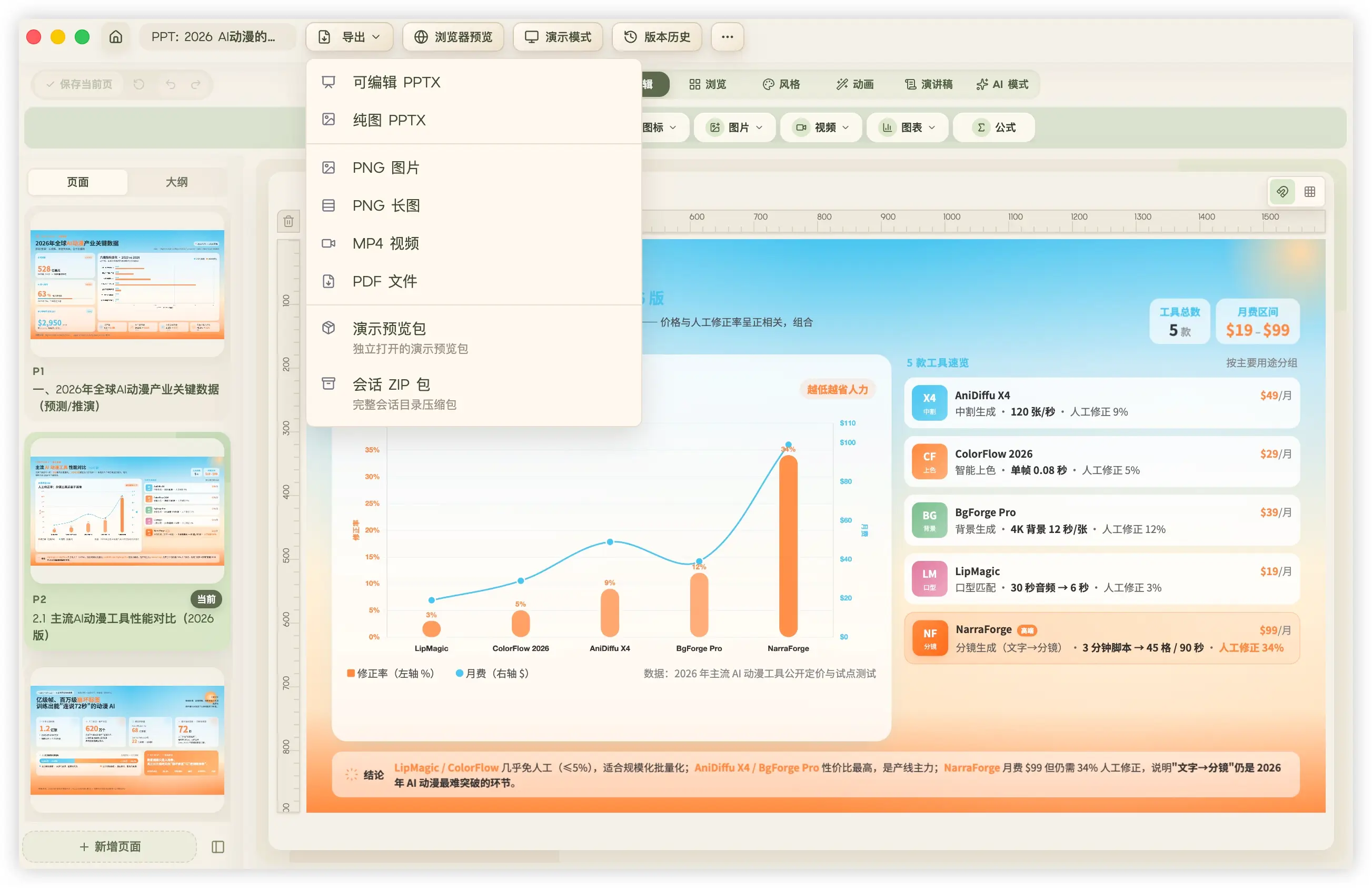Click the 会话 ZIP 包 archive icon

click(329, 384)
